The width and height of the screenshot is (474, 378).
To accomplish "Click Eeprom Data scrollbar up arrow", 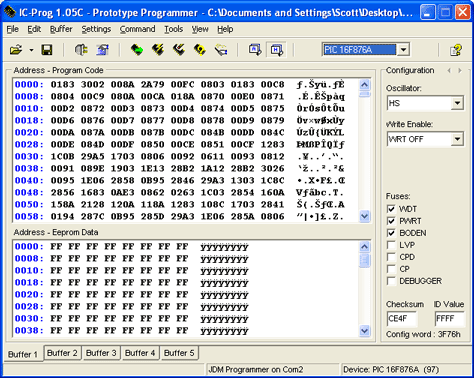I will tap(365, 247).
